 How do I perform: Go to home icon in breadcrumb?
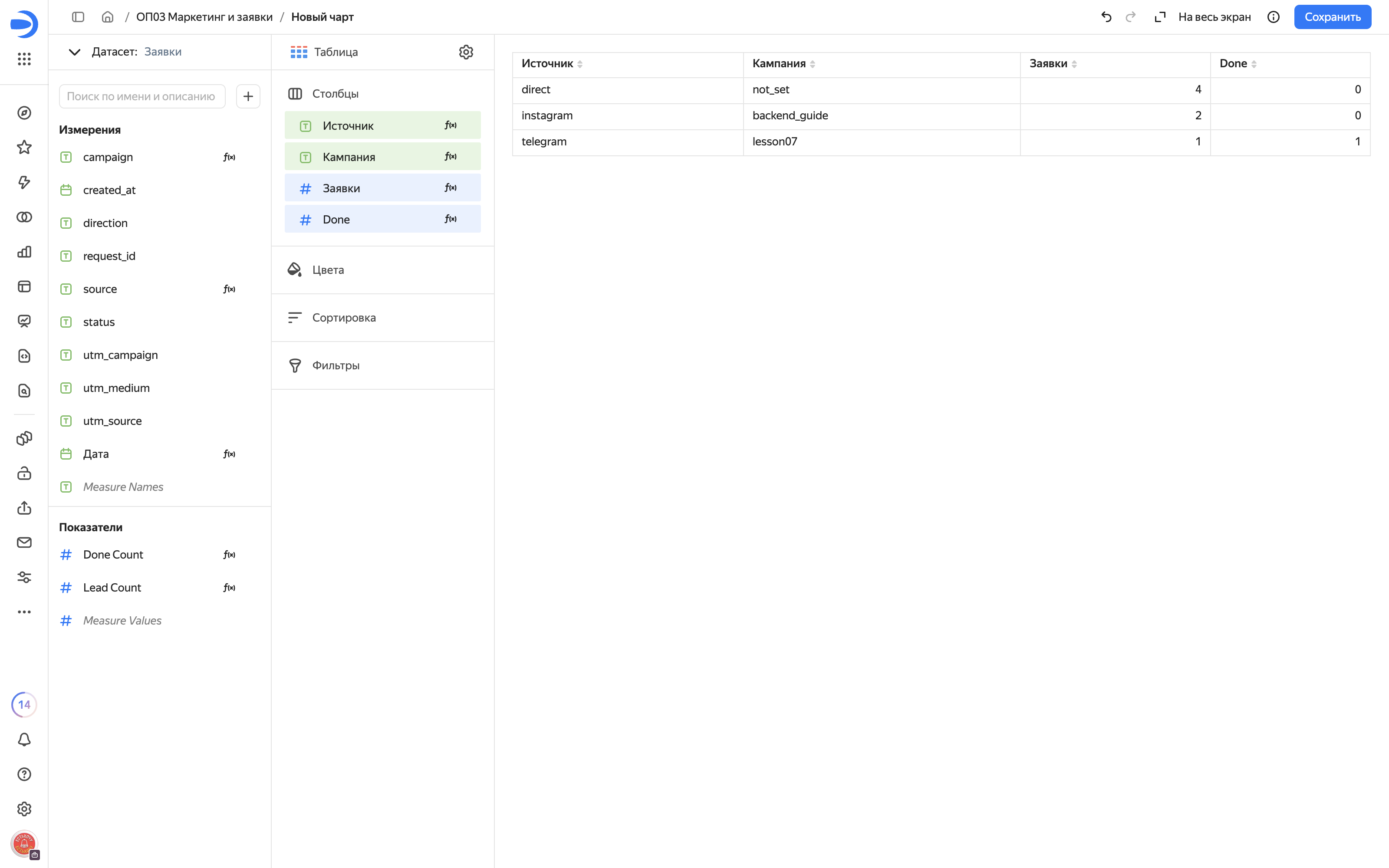point(107,17)
